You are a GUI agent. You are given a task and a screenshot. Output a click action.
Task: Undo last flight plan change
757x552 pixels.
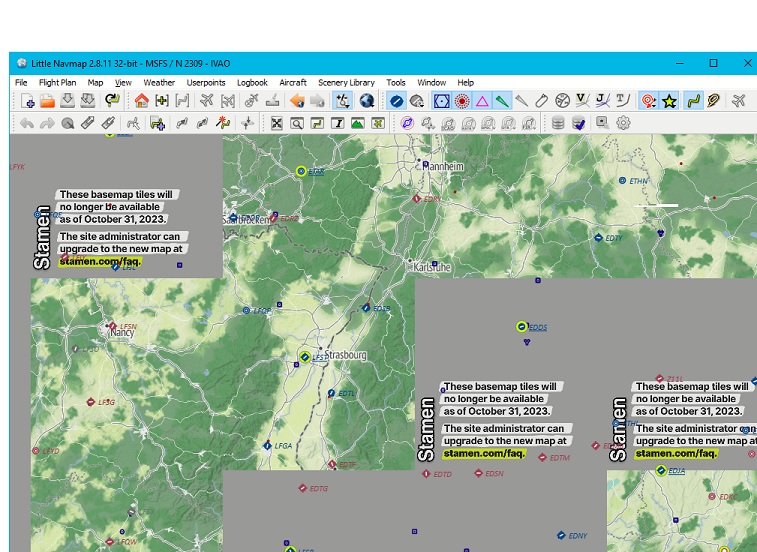click(x=27, y=123)
